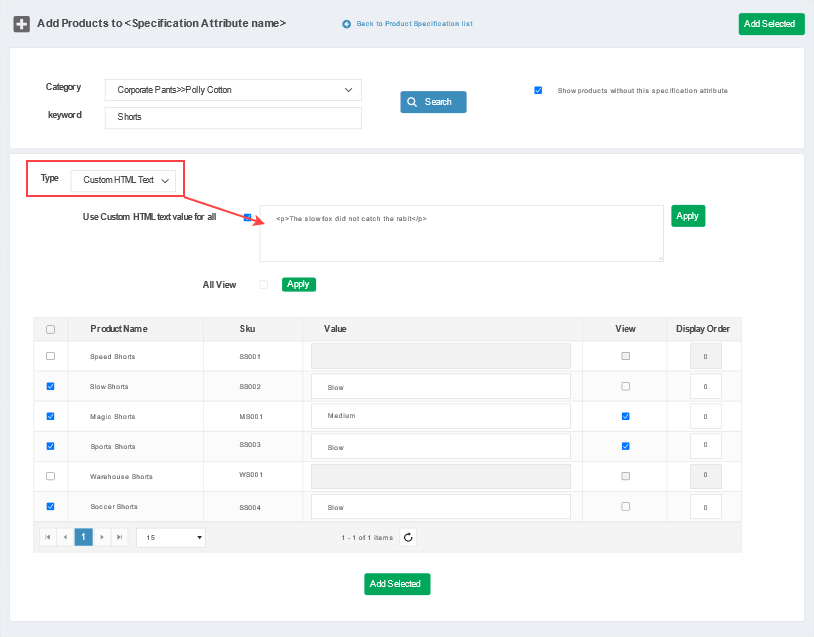
Task: Jump to last page using pager icon
Action: point(120,537)
